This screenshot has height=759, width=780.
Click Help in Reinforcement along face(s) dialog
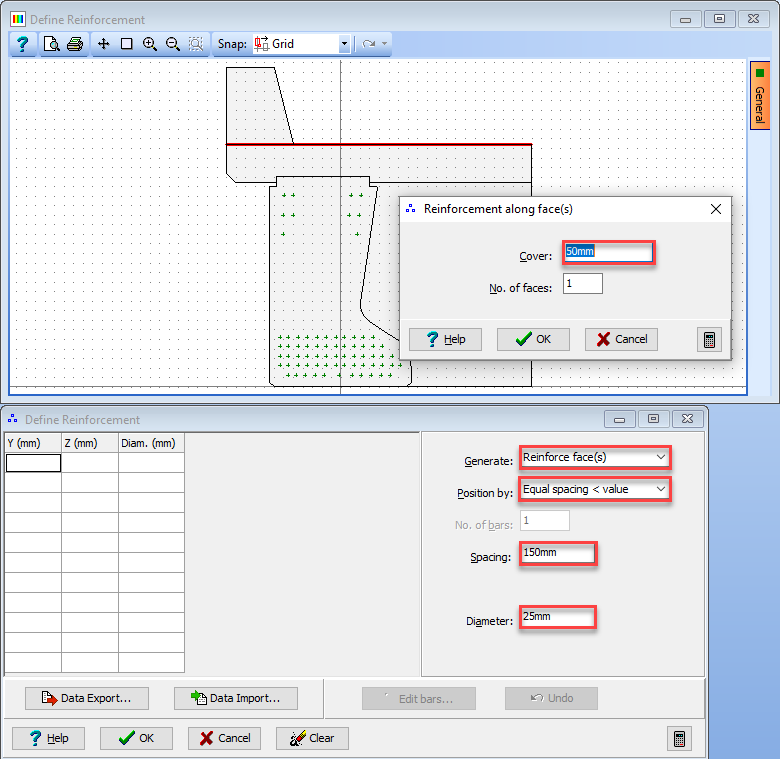(445, 339)
